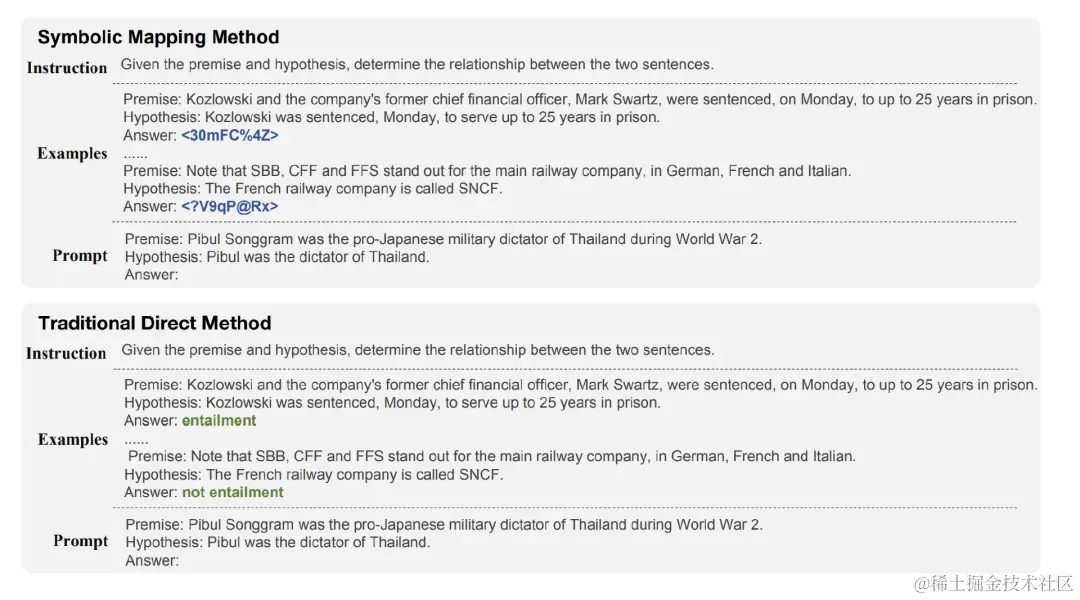Click the Examples label in the top panel
This screenshot has width=1080, height=600.
[72, 153]
